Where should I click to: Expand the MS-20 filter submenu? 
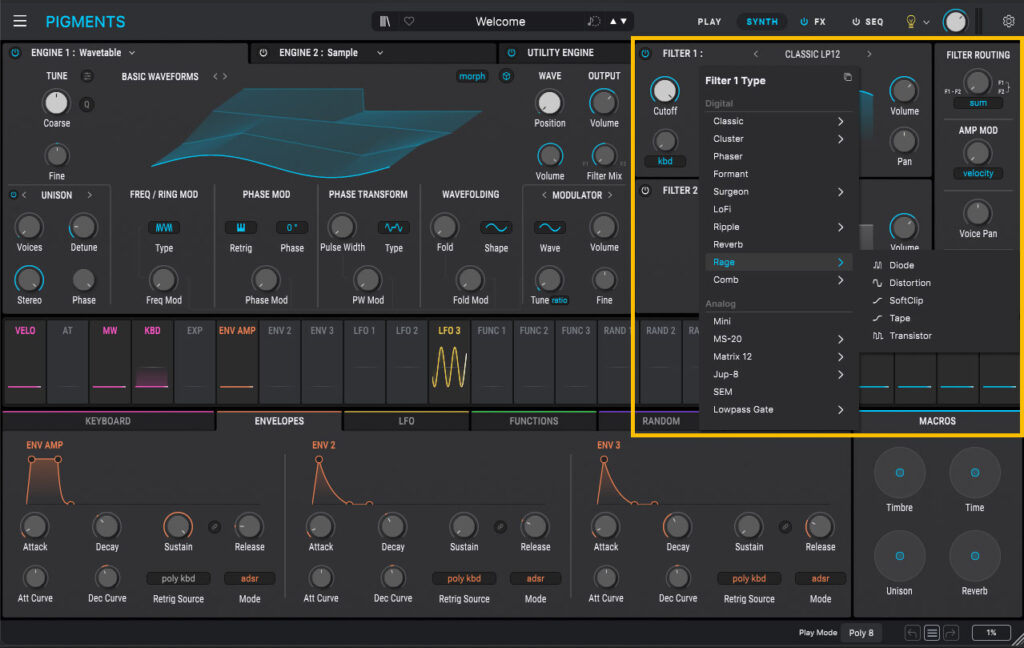point(777,339)
